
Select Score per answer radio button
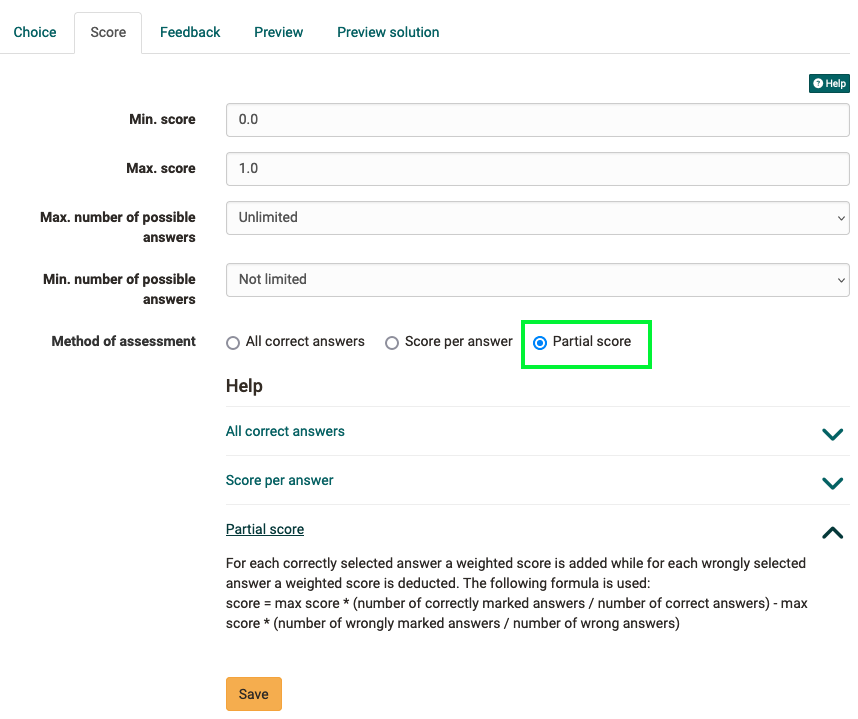point(392,342)
